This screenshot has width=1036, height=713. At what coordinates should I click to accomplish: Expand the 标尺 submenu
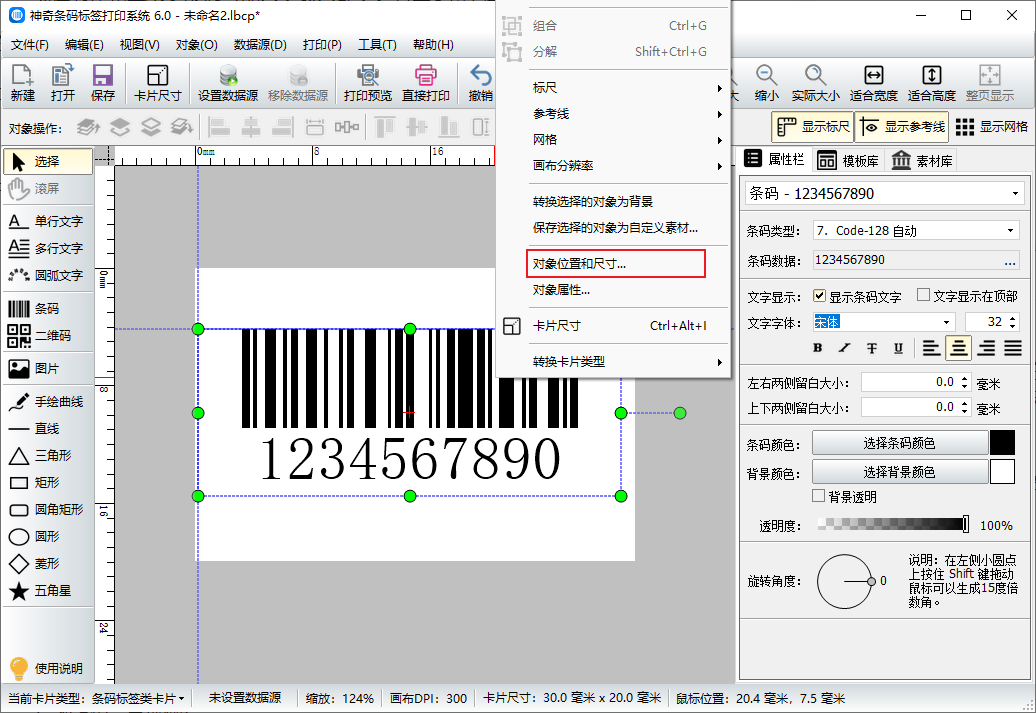(x=628, y=88)
